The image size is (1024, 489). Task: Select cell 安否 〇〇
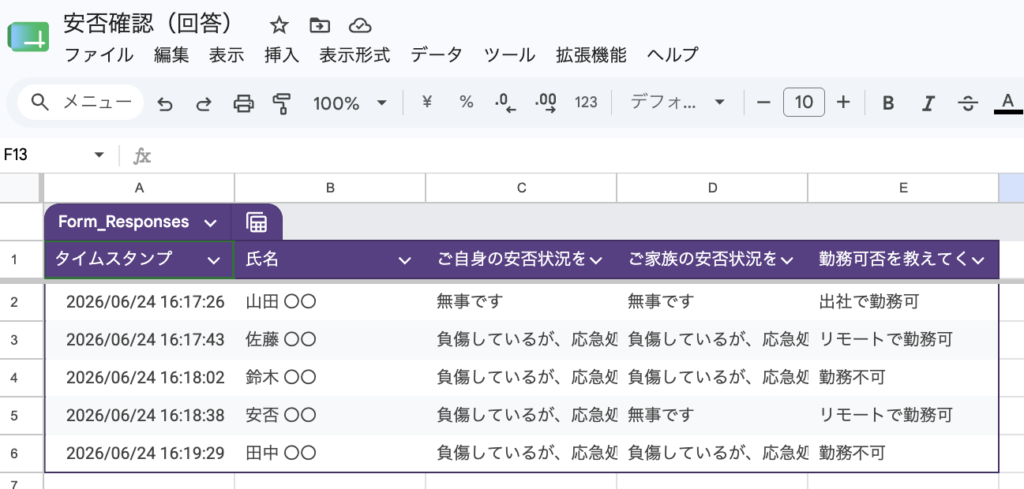[x=330, y=415]
